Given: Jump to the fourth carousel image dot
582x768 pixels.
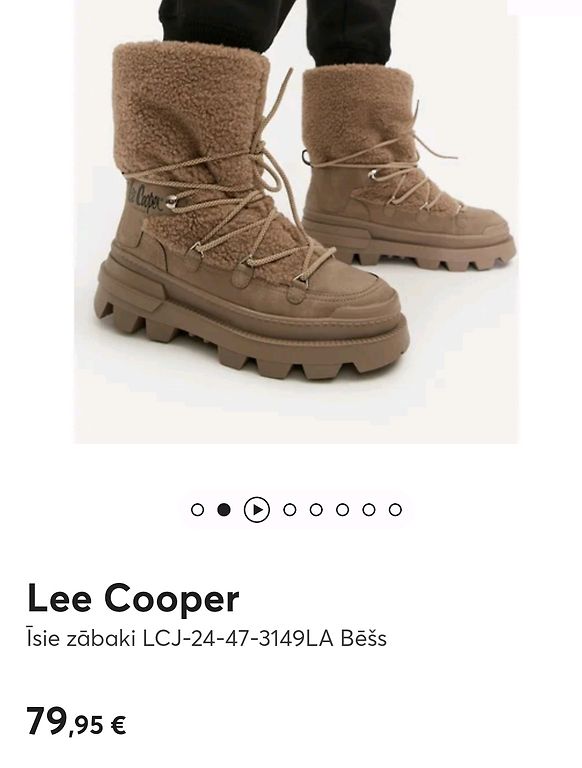Looking at the screenshot, I should pyautogui.click(x=290, y=510).
